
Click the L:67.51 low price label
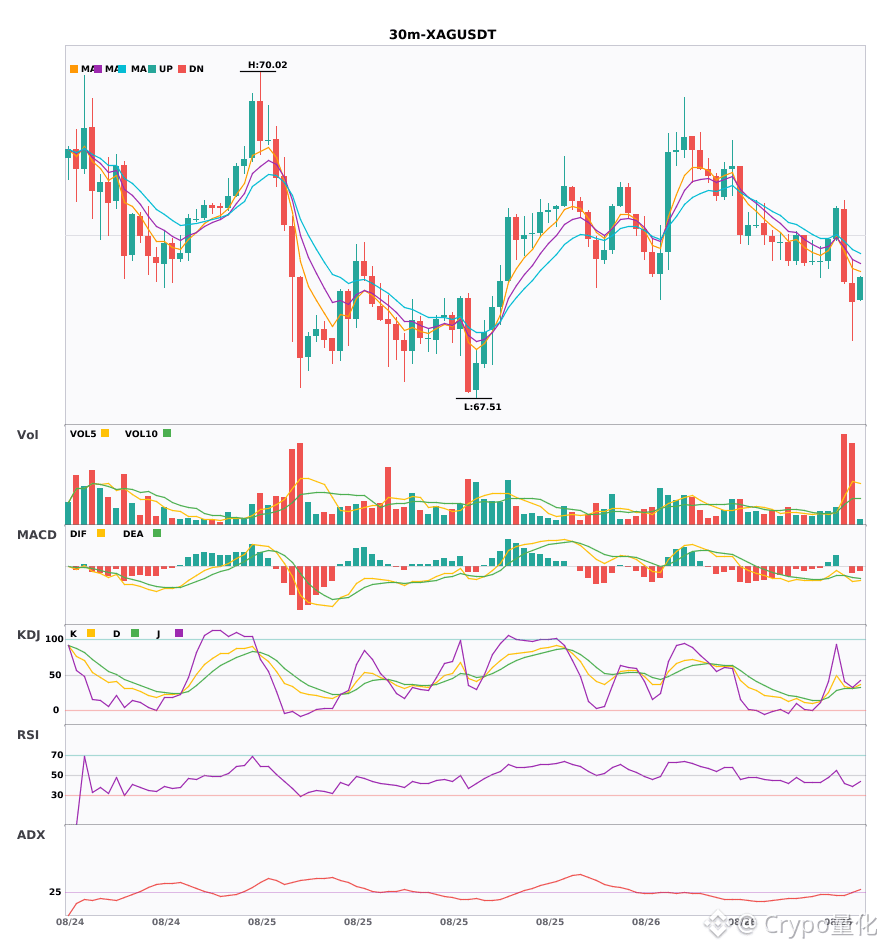pos(483,407)
